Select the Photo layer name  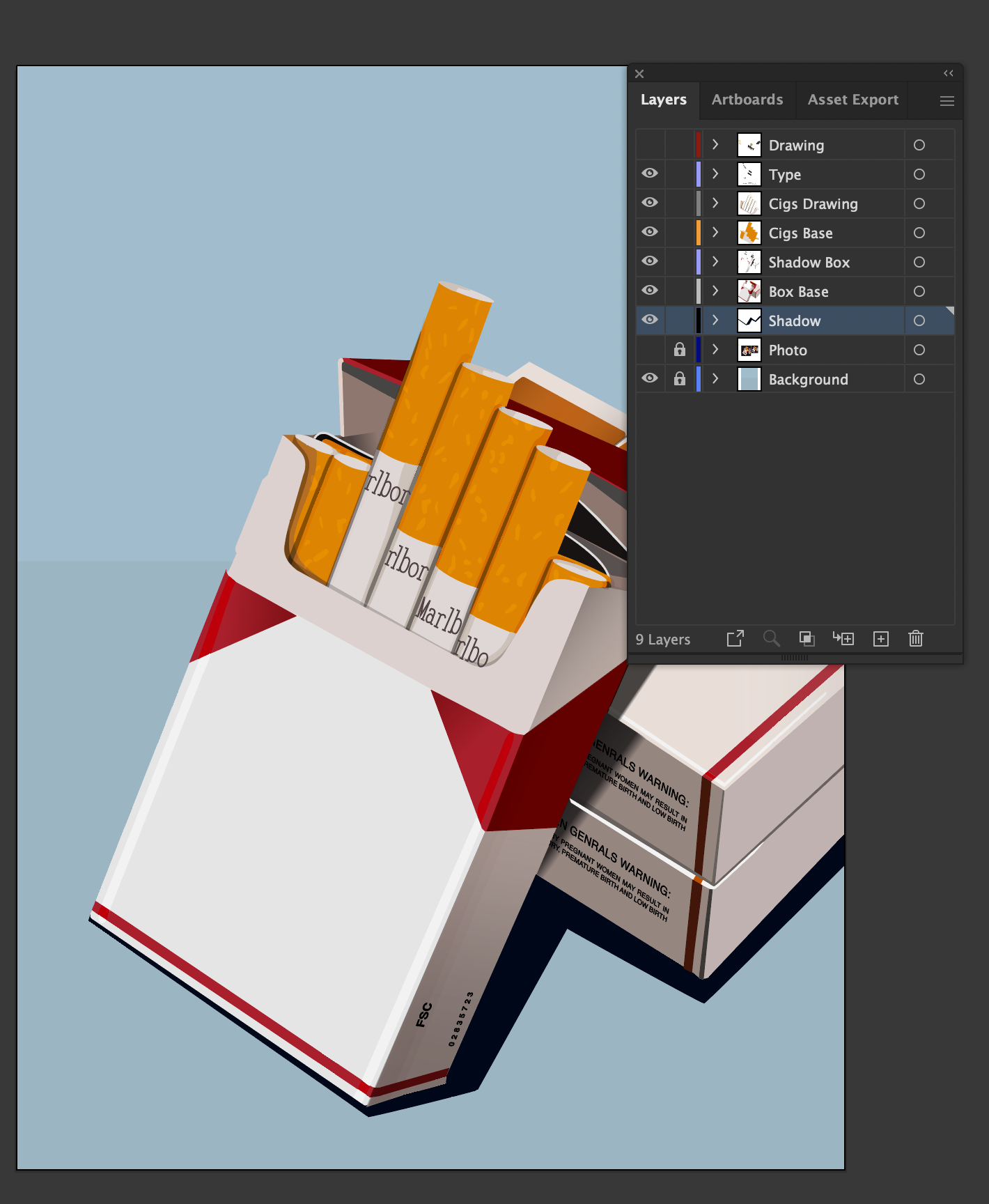click(788, 350)
